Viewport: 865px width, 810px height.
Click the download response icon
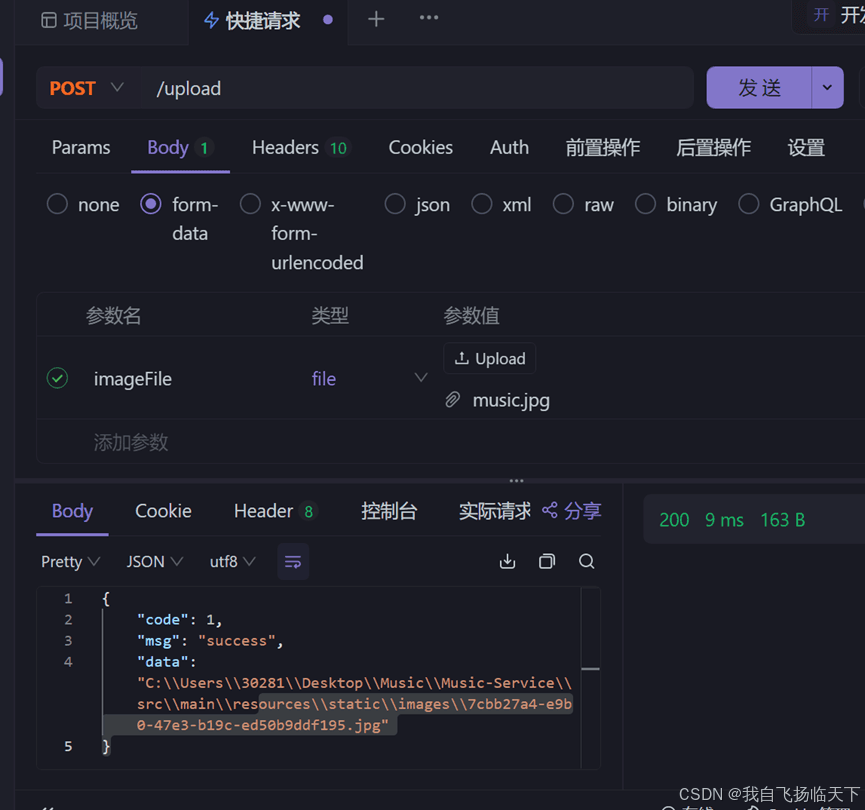(507, 561)
